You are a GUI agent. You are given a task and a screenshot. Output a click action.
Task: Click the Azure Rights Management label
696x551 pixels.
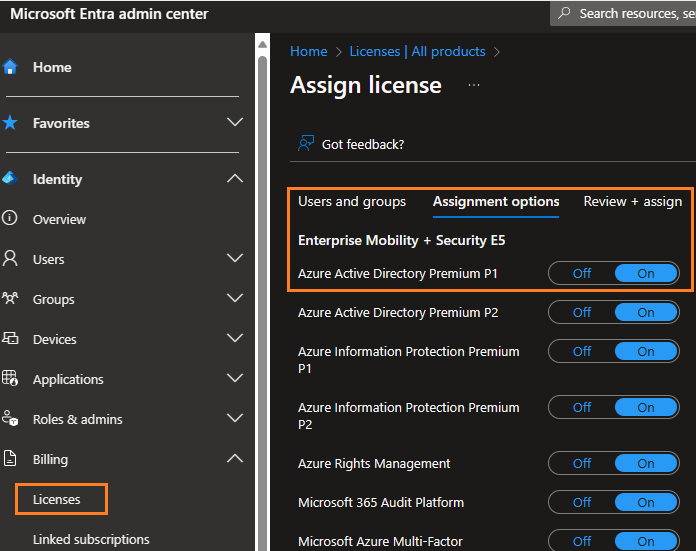click(x=374, y=464)
